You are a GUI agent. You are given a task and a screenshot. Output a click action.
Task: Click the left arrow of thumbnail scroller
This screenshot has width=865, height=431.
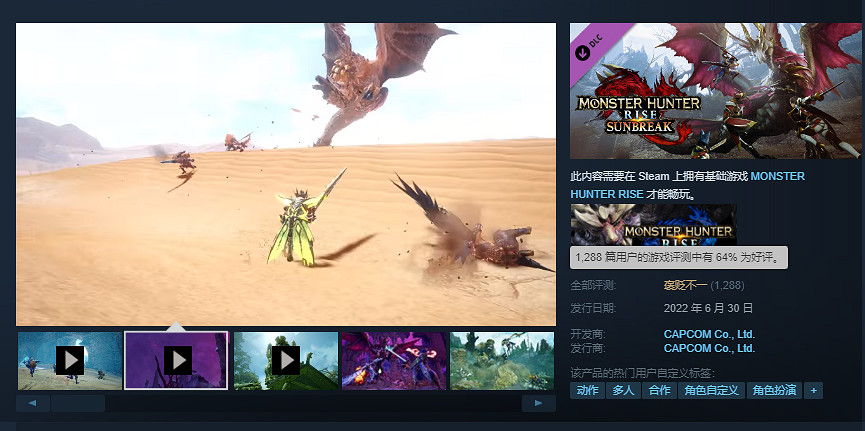coord(33,403)
